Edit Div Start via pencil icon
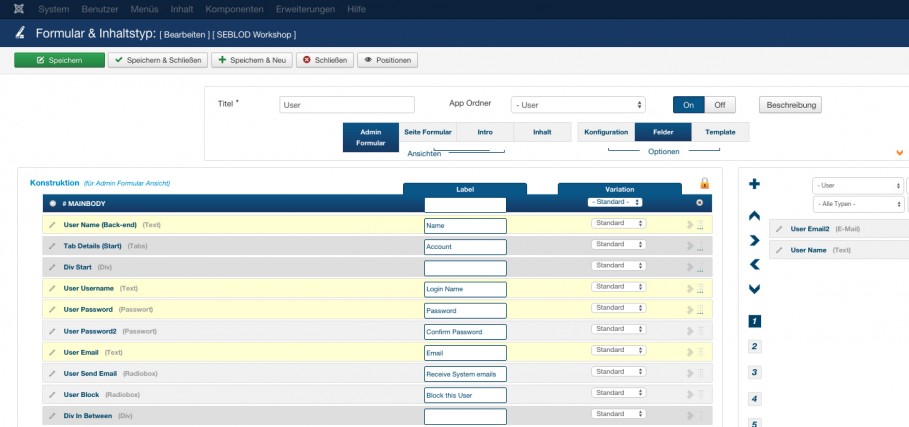 coord(52,267)
